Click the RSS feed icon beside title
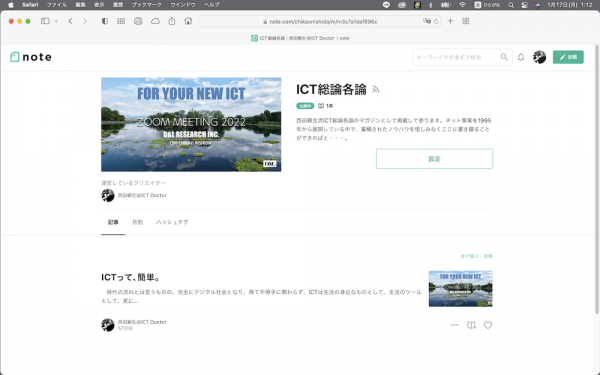The width and height of the screenshot is (600, 375). pyautogui.click(x=376, y=90)
